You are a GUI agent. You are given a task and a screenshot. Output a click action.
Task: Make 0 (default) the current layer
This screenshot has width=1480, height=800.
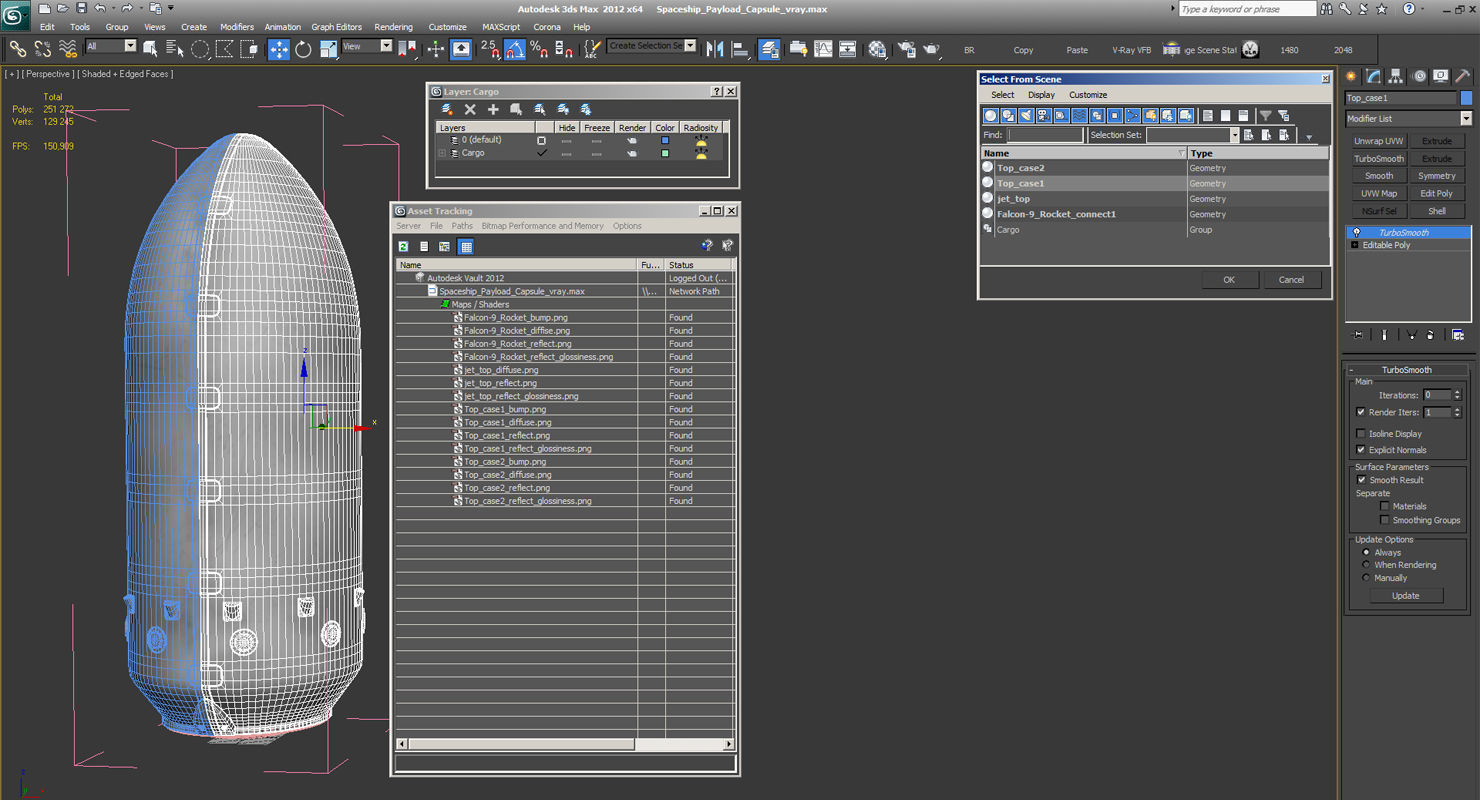click(x=542, y=140)
